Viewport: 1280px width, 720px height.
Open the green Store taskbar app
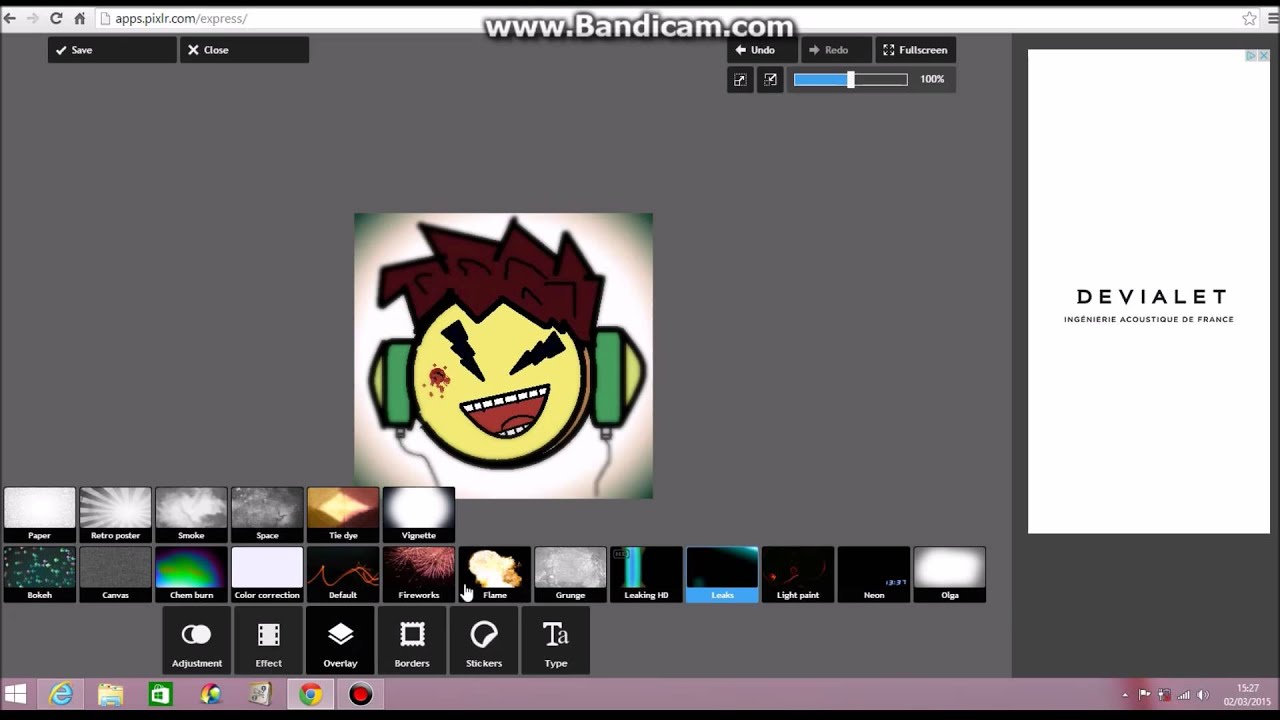(161, 694)
